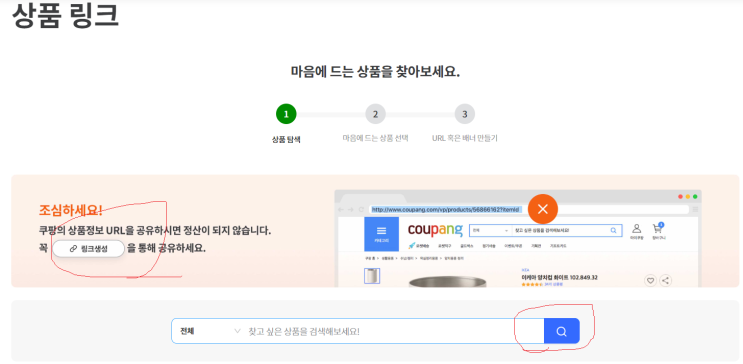
Task: Select step 3 gray circle
Action: click(465, 114)
